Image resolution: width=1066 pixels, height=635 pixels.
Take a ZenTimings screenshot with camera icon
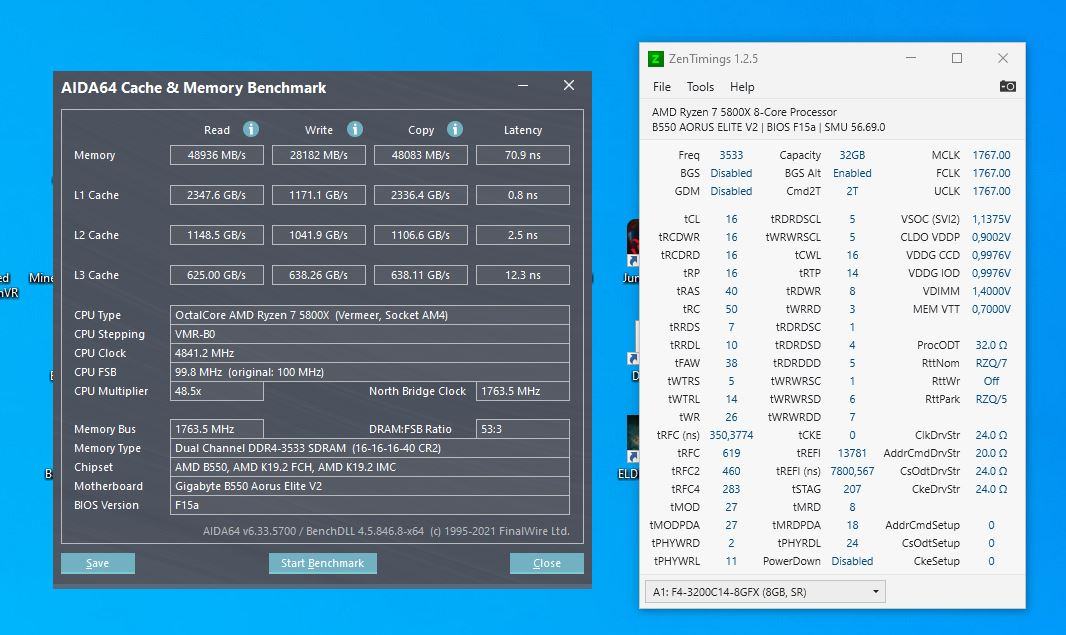[x=1008, y=86]
